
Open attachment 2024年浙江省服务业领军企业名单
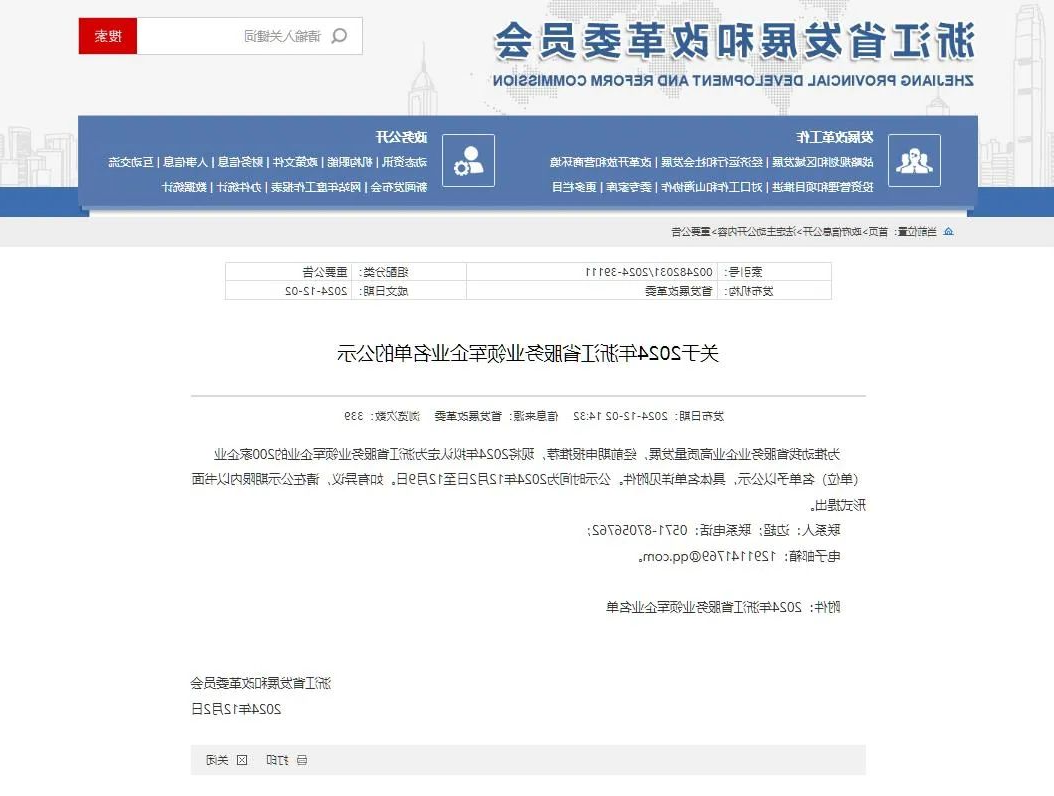(704, 608)
